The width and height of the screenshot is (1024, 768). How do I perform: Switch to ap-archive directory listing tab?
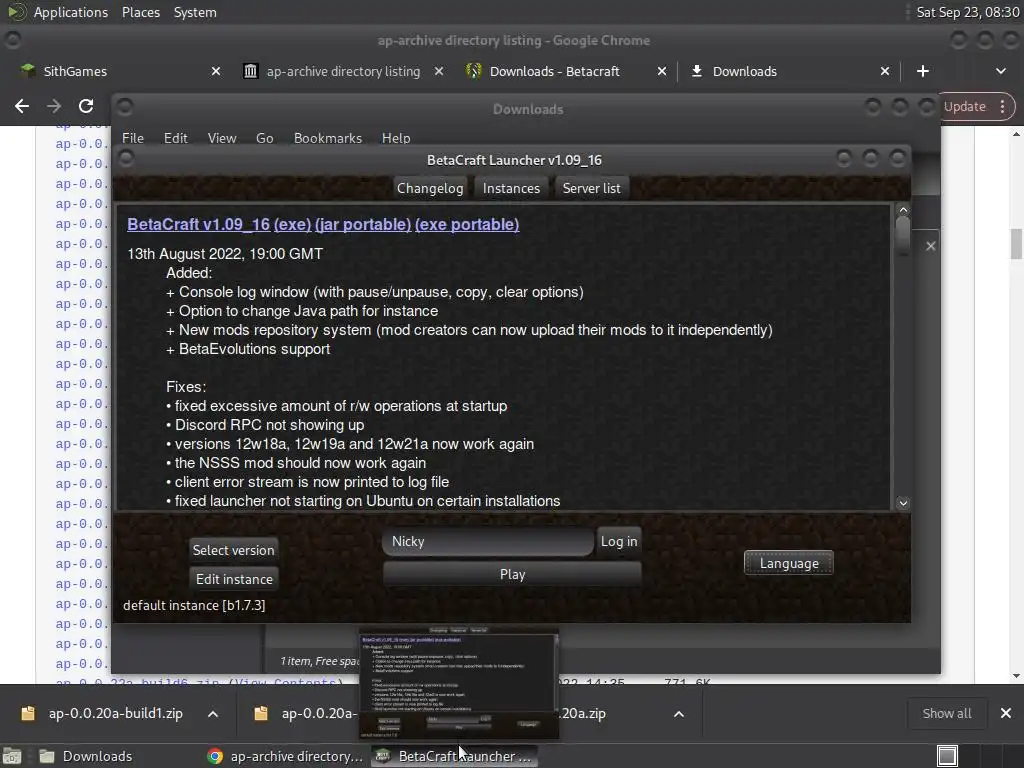(343, 71)
